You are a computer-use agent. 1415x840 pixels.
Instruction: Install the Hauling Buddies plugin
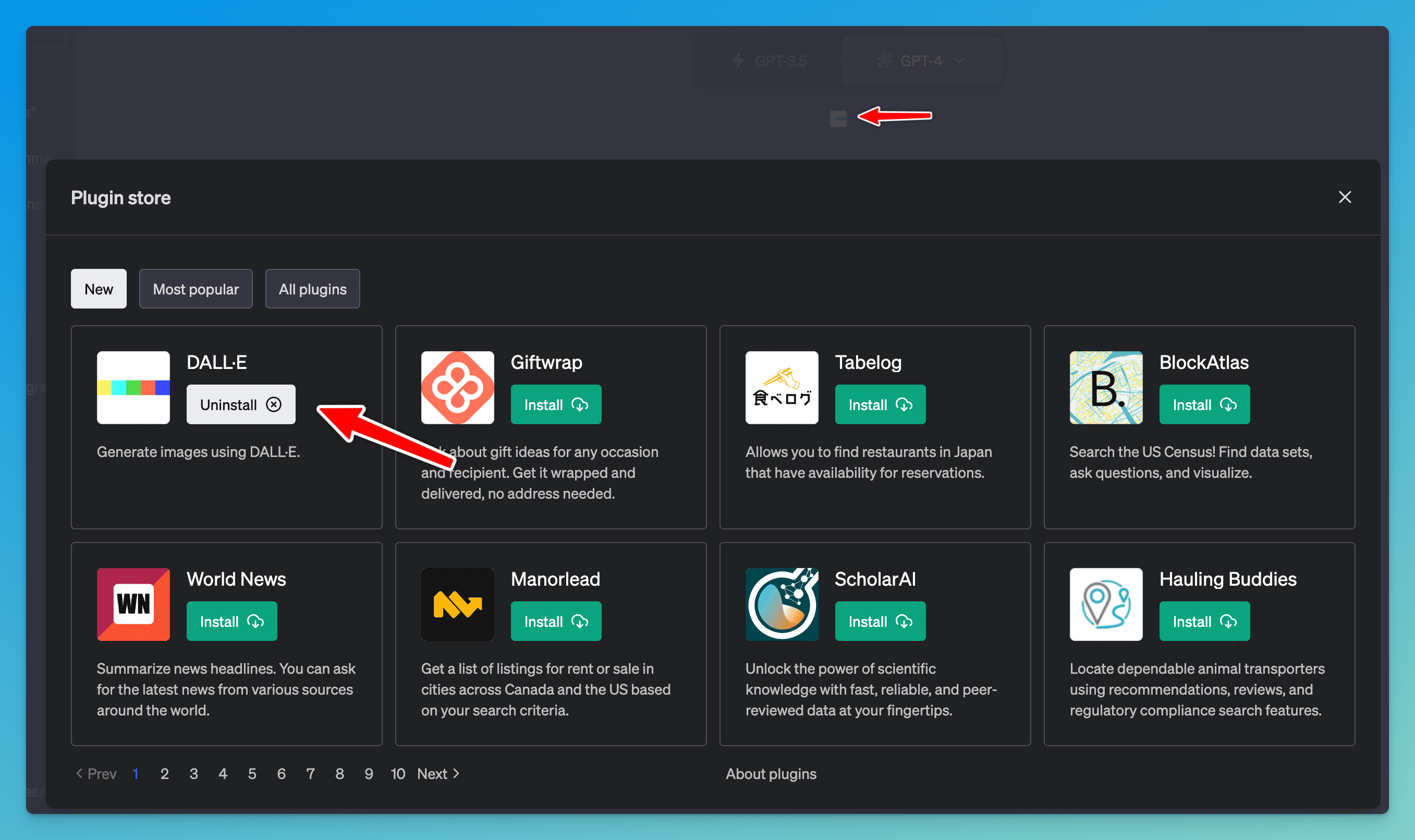click(1204, 622)
